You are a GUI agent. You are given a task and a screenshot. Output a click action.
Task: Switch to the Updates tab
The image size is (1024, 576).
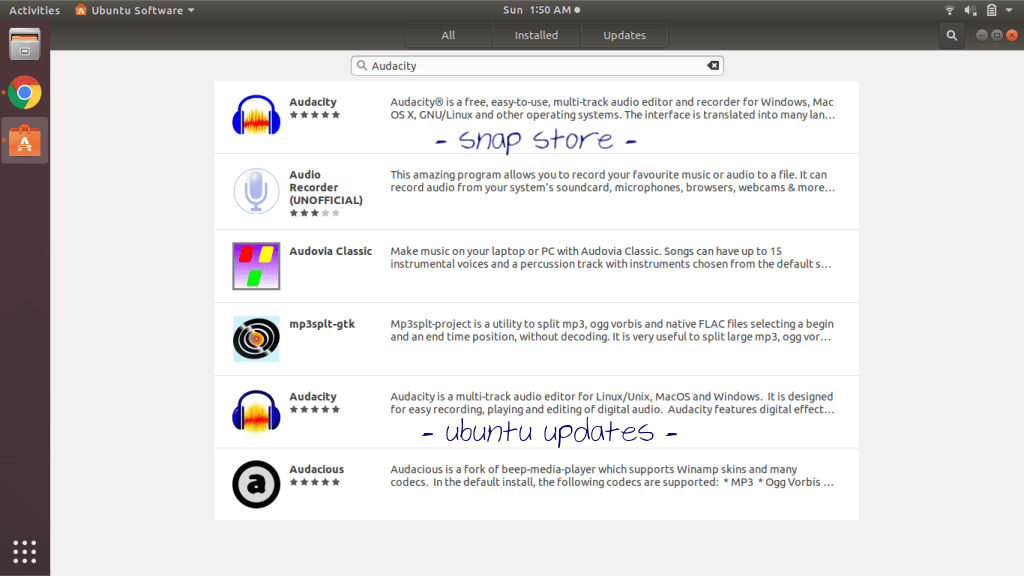pos(624,34)
